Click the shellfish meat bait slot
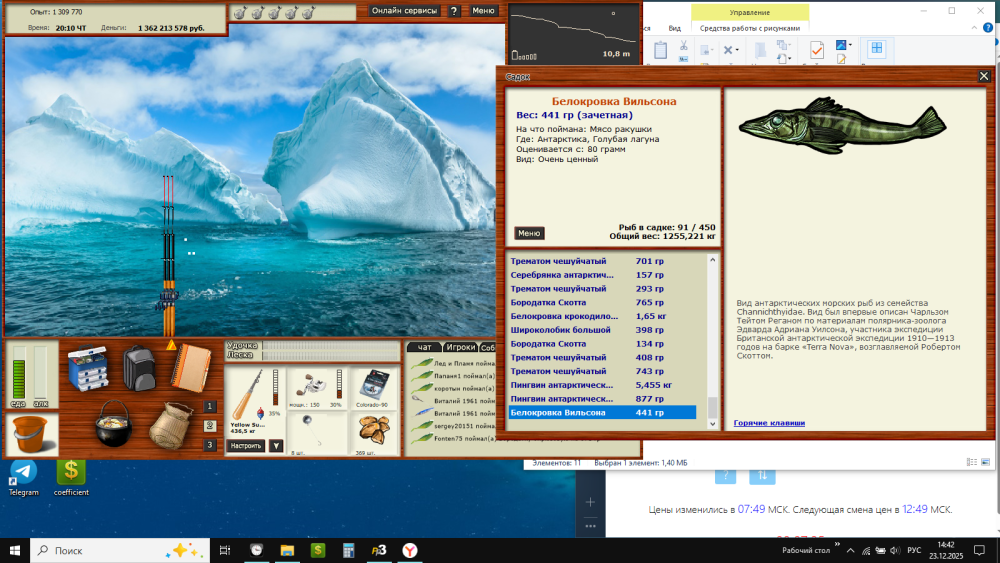The image size is (1000, 563). (x=374, y=434)
